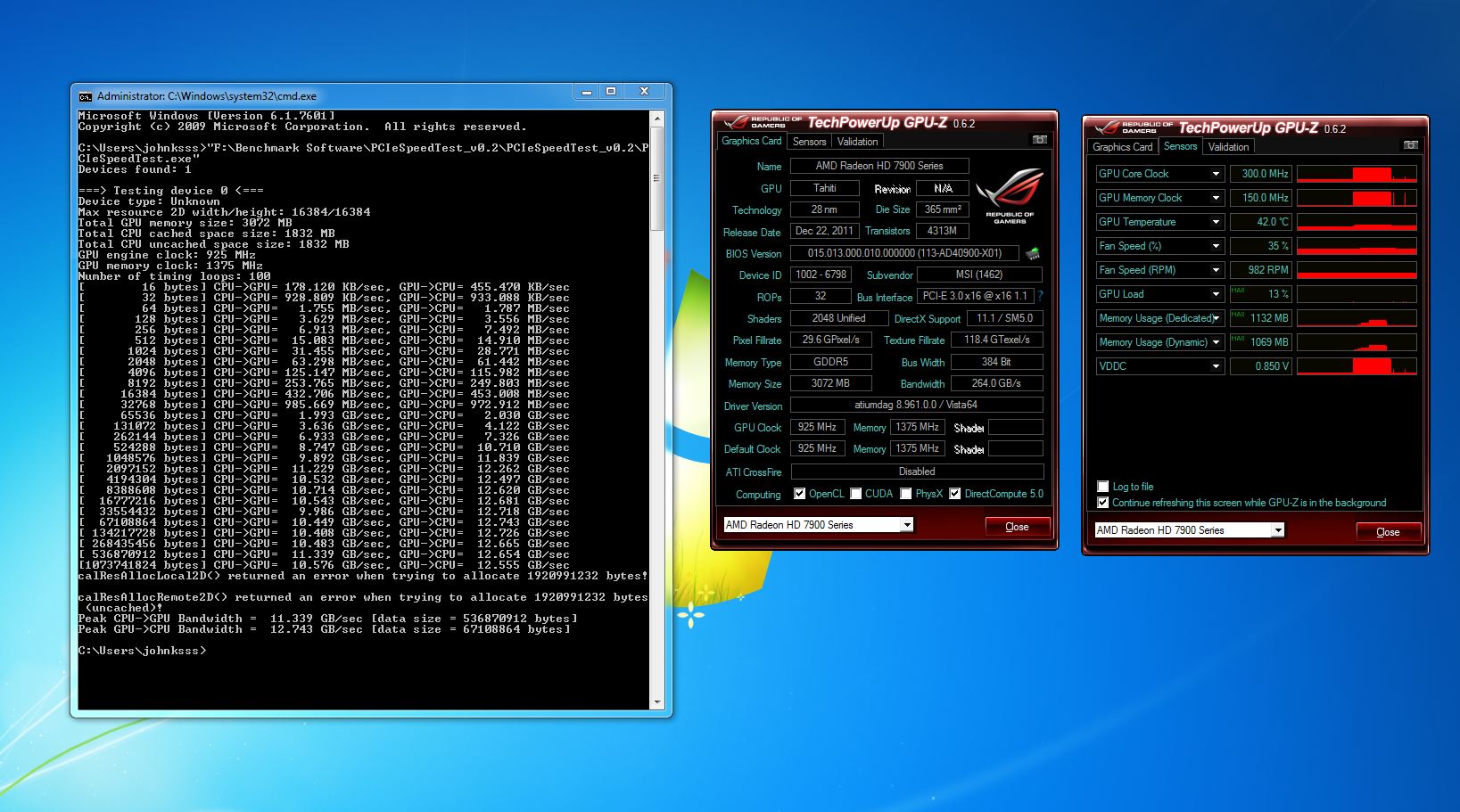Click Close button in Graphics Card GPU-Z window
Viewport: 1460px width, 812px height.
click(x=1017, y=527)
